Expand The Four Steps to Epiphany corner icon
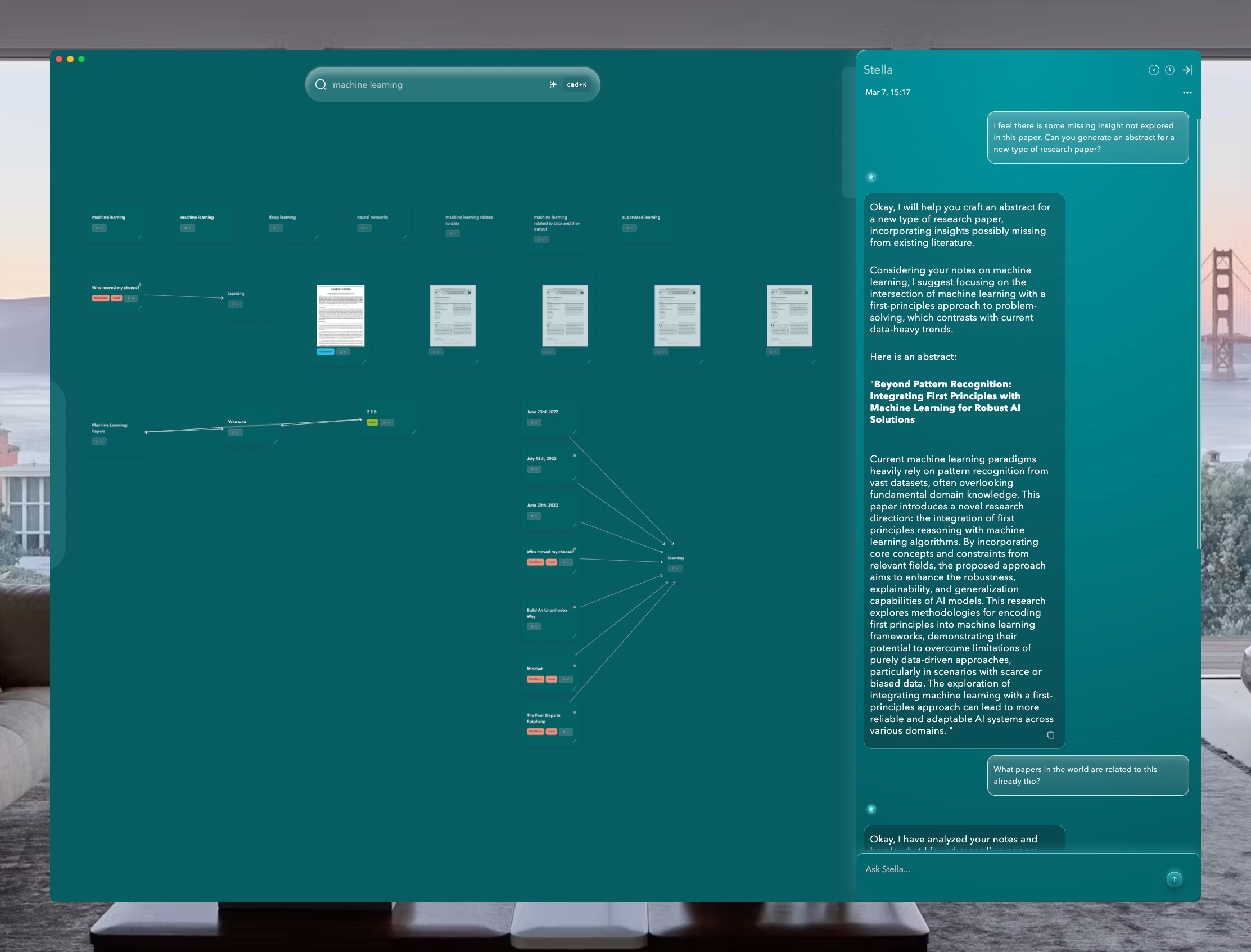This screenshot has height=952, width=1251. (x=575, y=741)
